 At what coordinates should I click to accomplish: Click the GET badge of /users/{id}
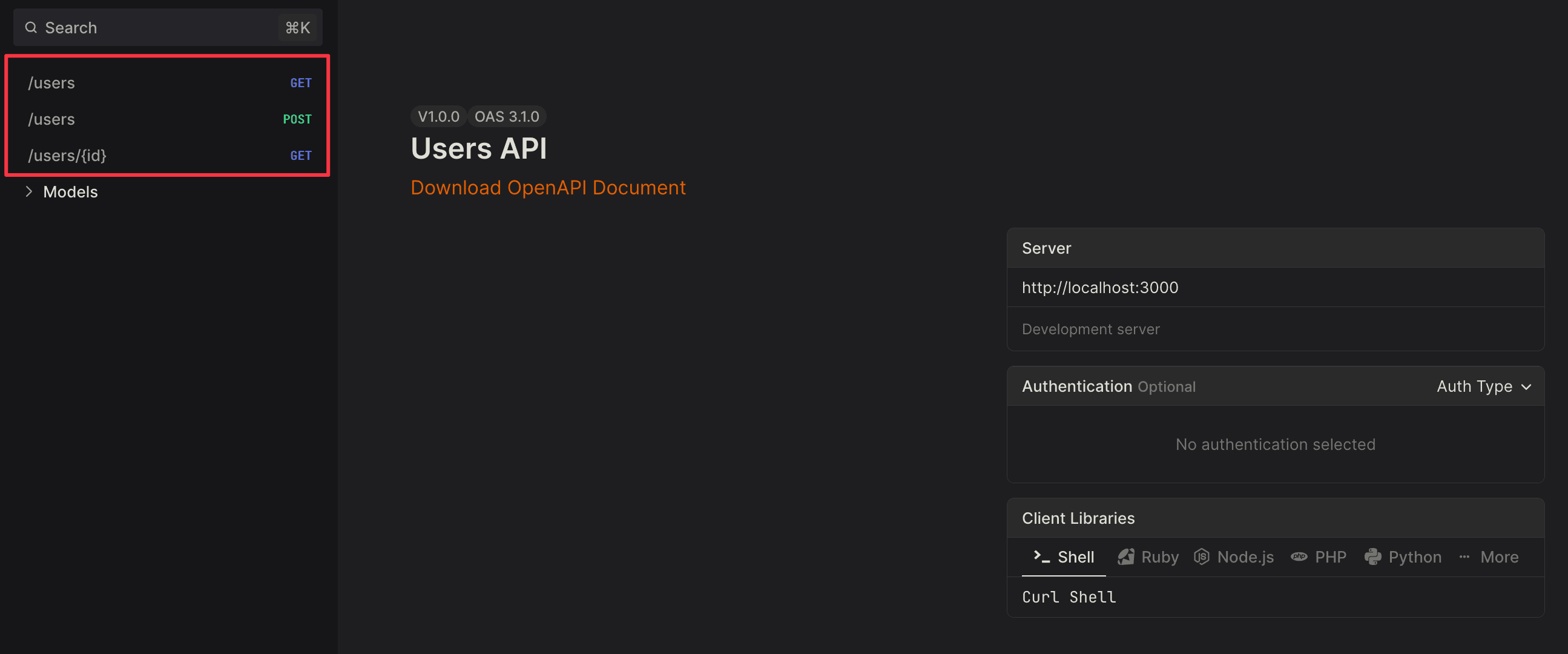301,156
